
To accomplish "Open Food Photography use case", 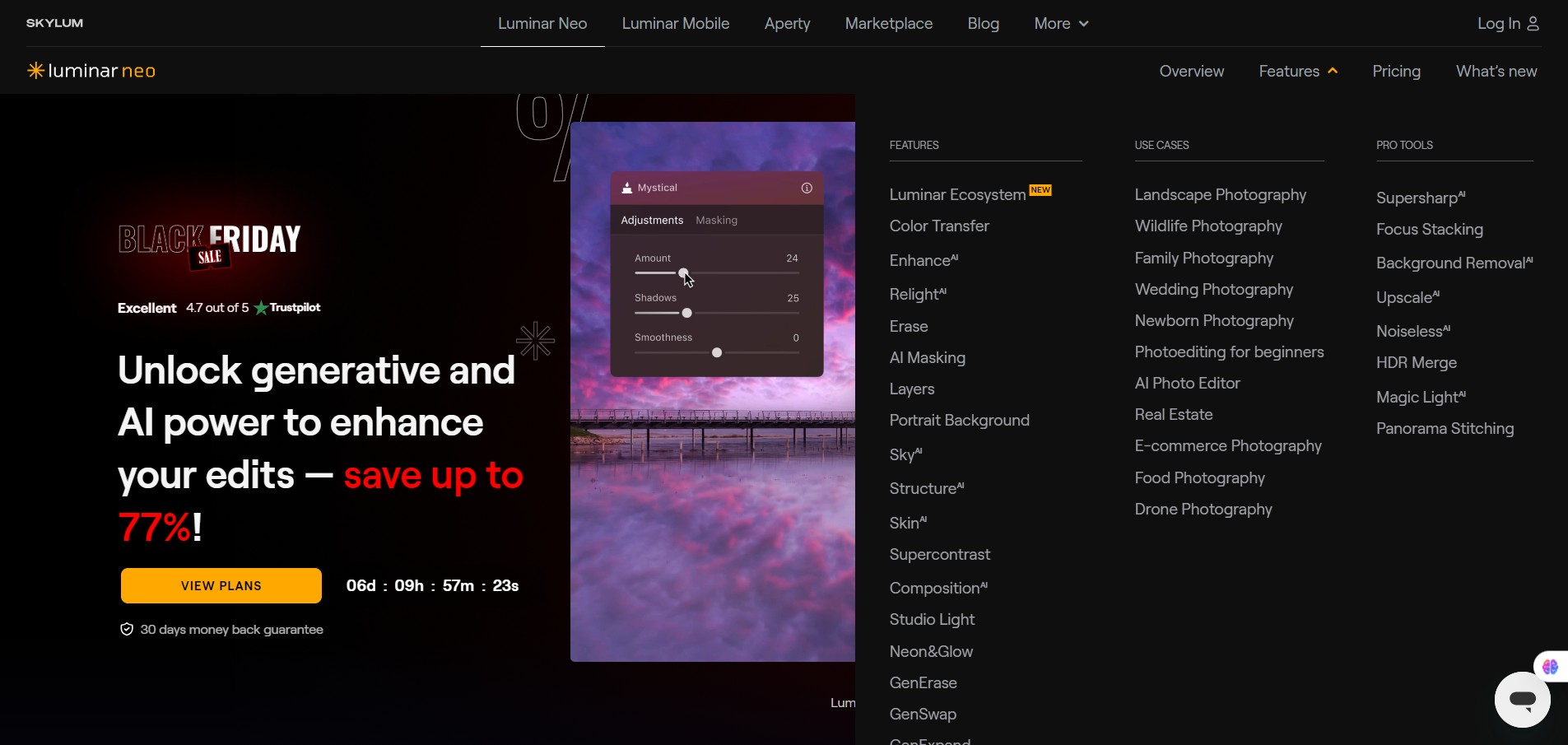I will click(1200, 478).
